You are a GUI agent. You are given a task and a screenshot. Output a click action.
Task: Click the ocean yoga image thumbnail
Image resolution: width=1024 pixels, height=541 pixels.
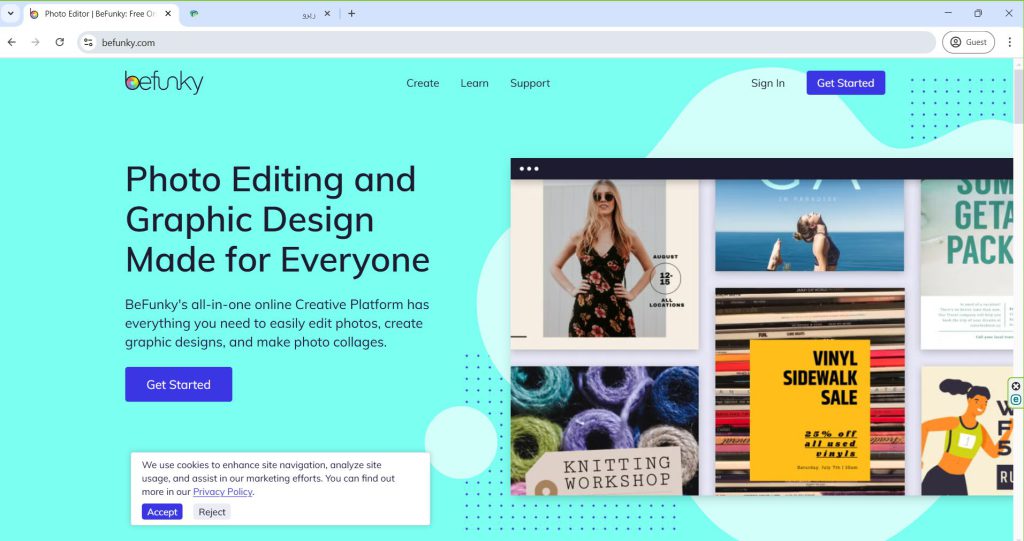pos(810,225)
